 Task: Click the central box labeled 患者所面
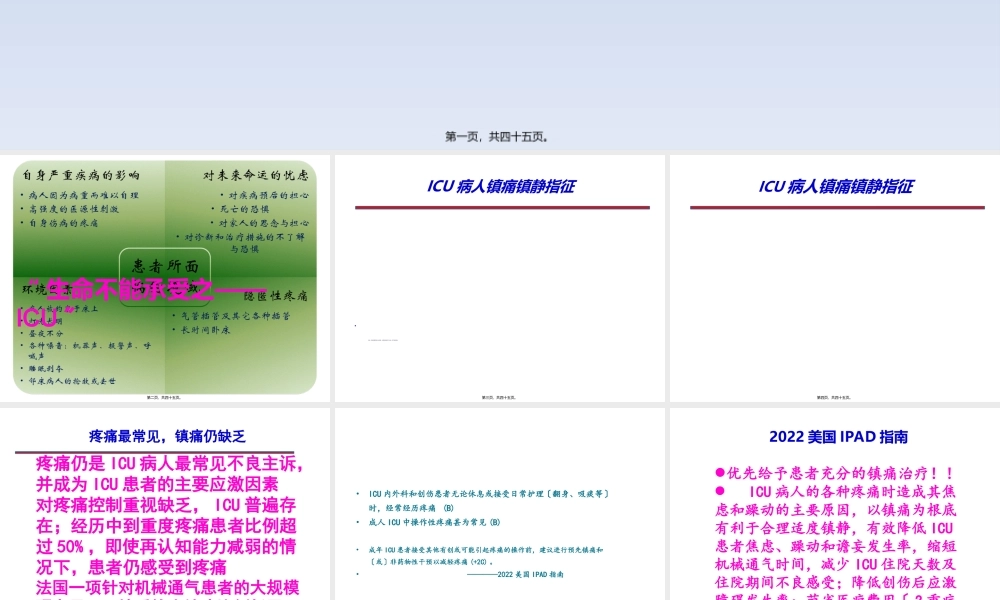click(165, 267)
